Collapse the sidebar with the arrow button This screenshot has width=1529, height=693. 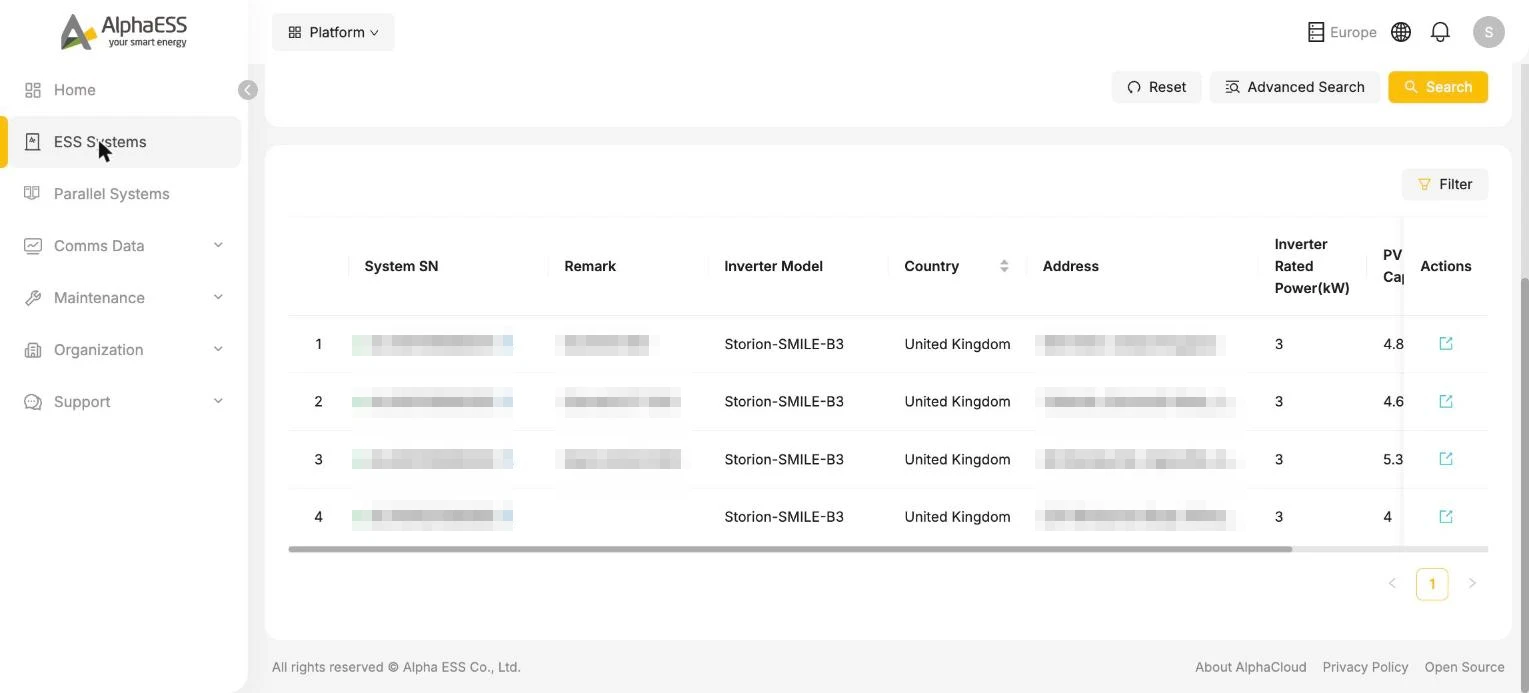pos(248,90)
